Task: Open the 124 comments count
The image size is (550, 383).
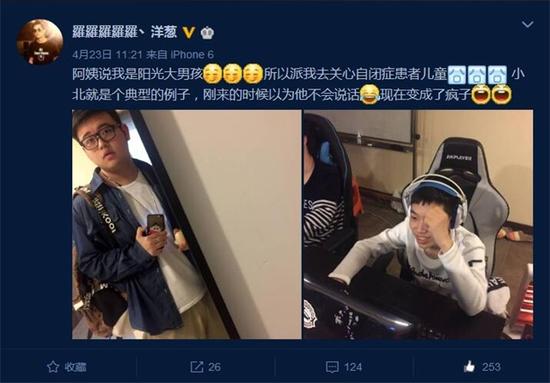Action: click(x=353, y=367)
